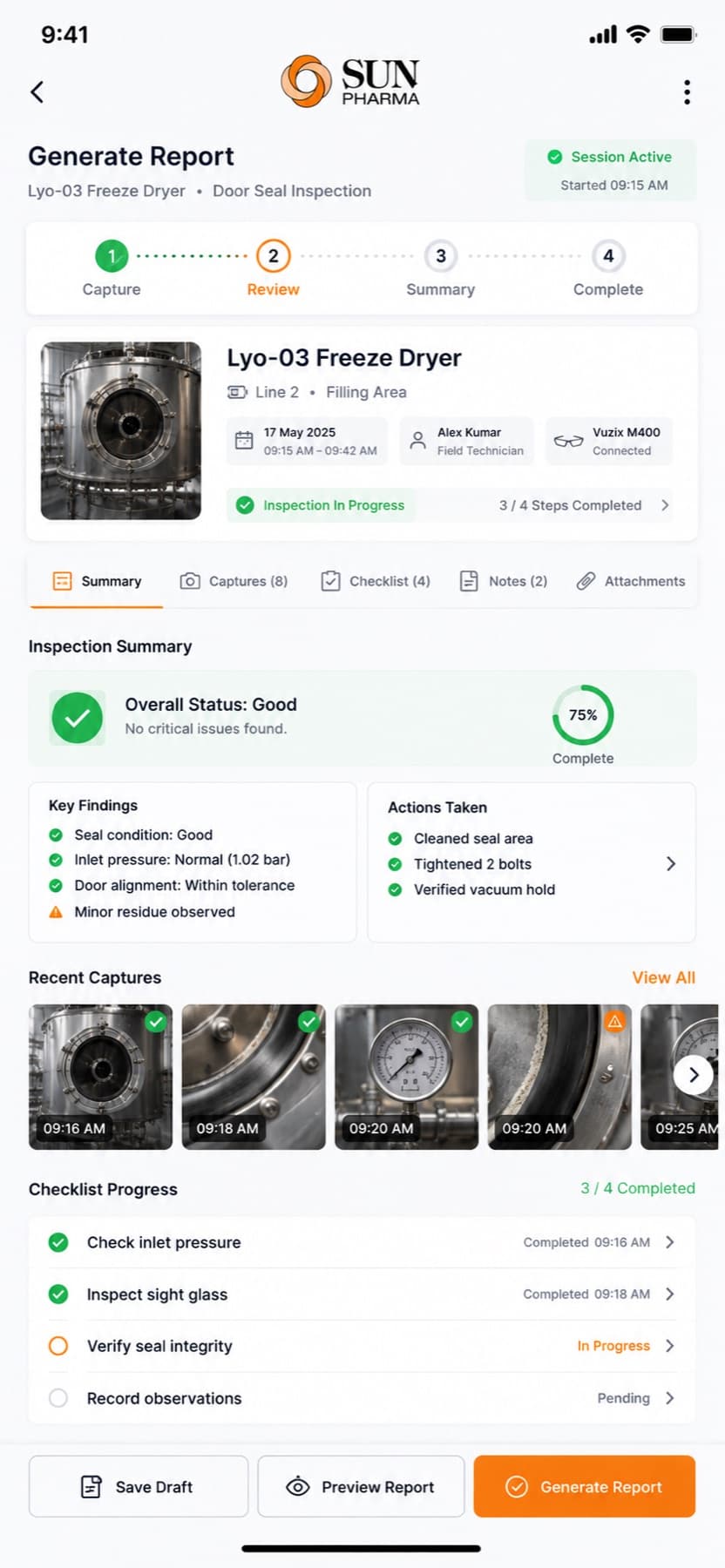Expand the 3 / 4 Steps Completed chevron
Screen dimensions: 725x1568
[665, 505]
